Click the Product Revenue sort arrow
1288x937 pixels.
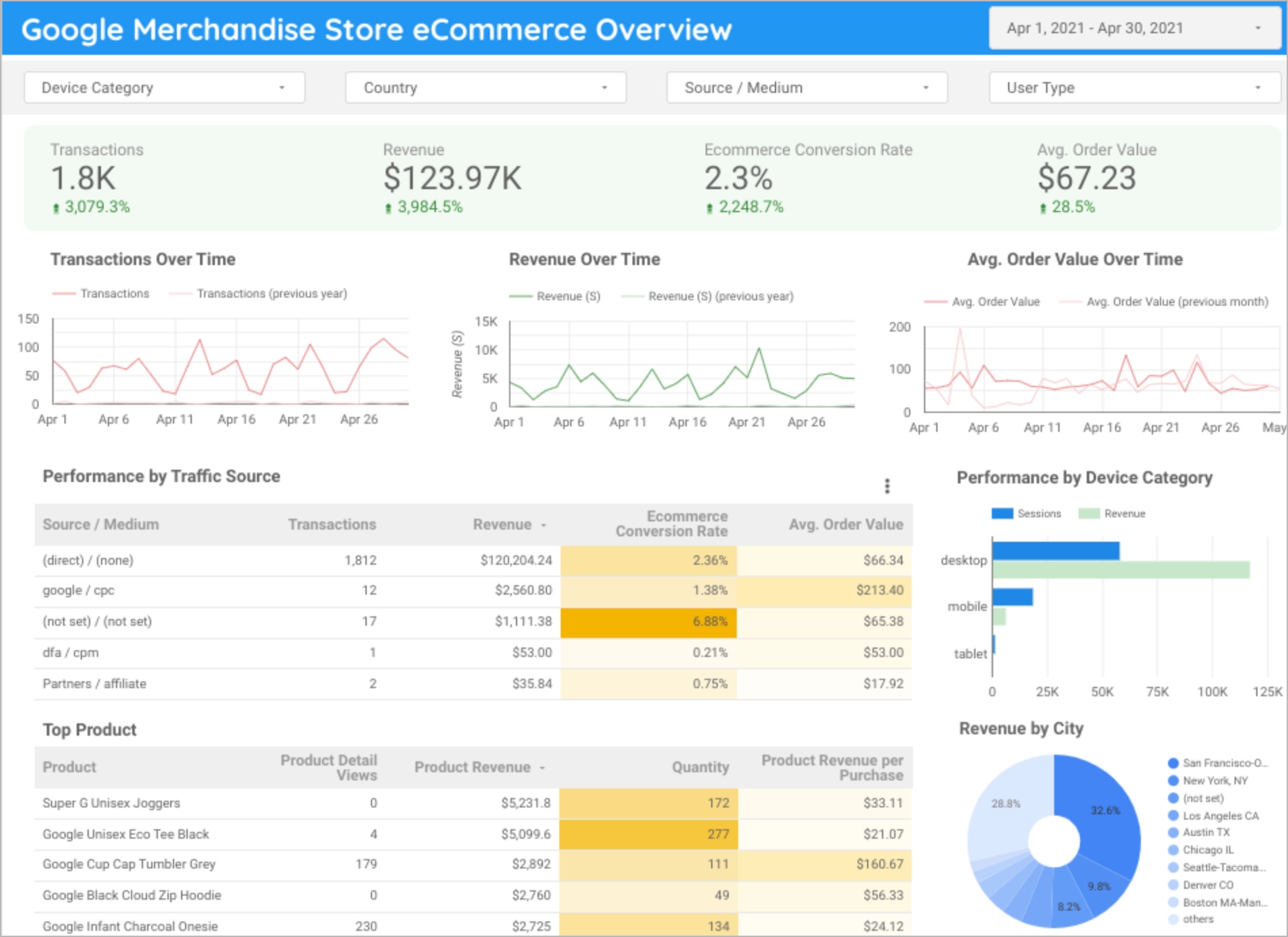[542, 768]
